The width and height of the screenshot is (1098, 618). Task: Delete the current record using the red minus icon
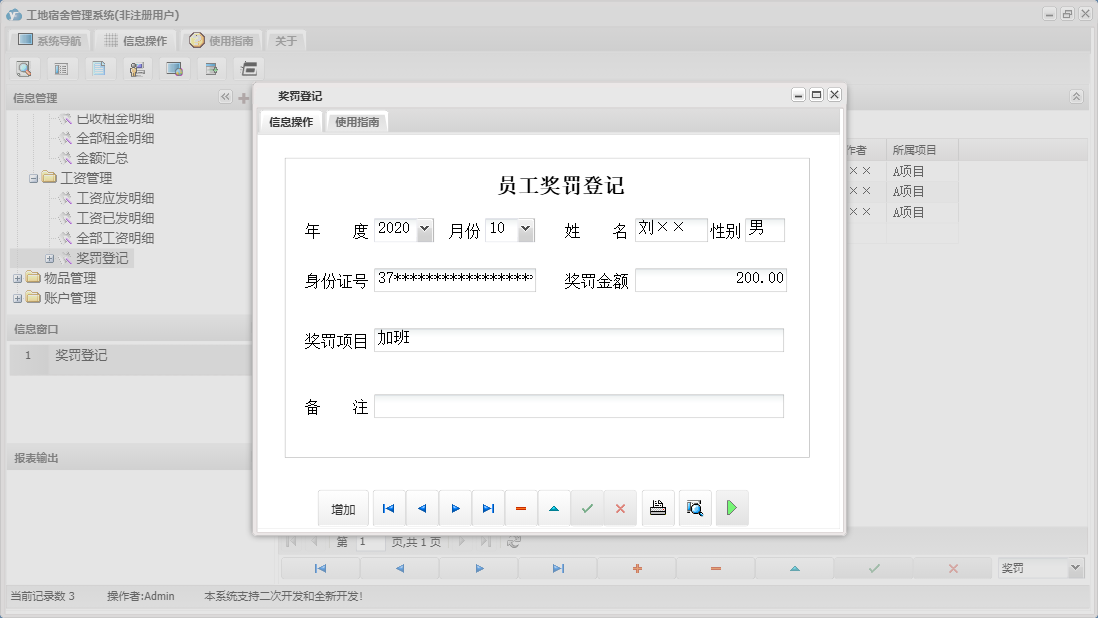tap(520, 508)
